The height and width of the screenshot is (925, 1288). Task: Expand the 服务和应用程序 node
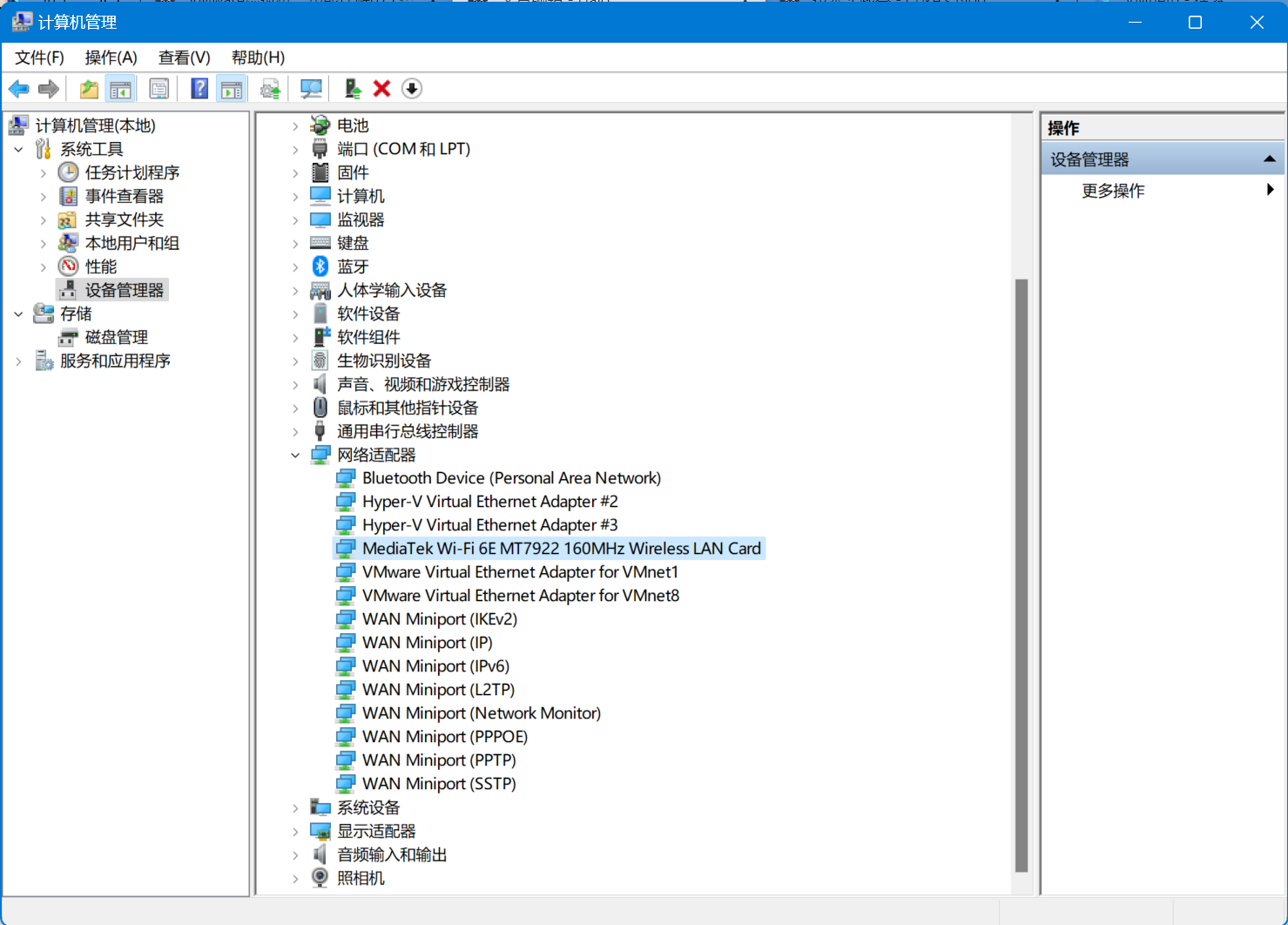click(x=19, y=361)
